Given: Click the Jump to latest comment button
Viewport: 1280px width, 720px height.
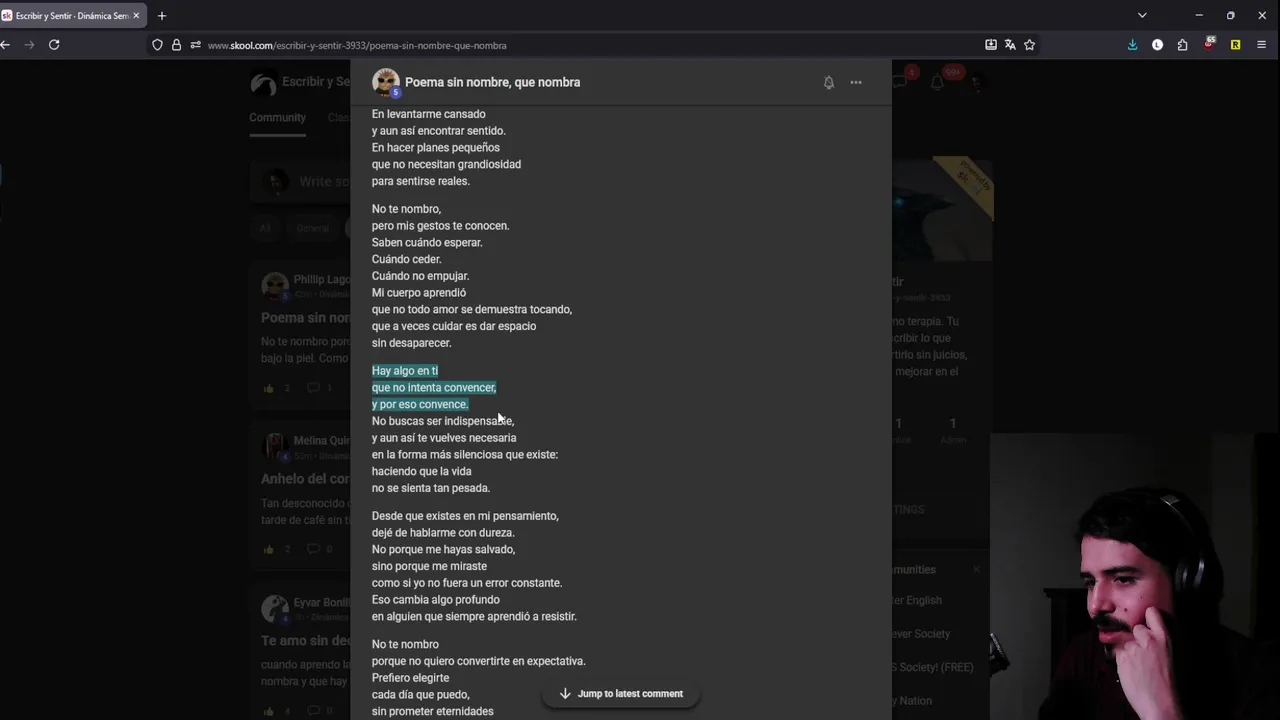Looking at the screenshot, I should click(x=620, y=694).
